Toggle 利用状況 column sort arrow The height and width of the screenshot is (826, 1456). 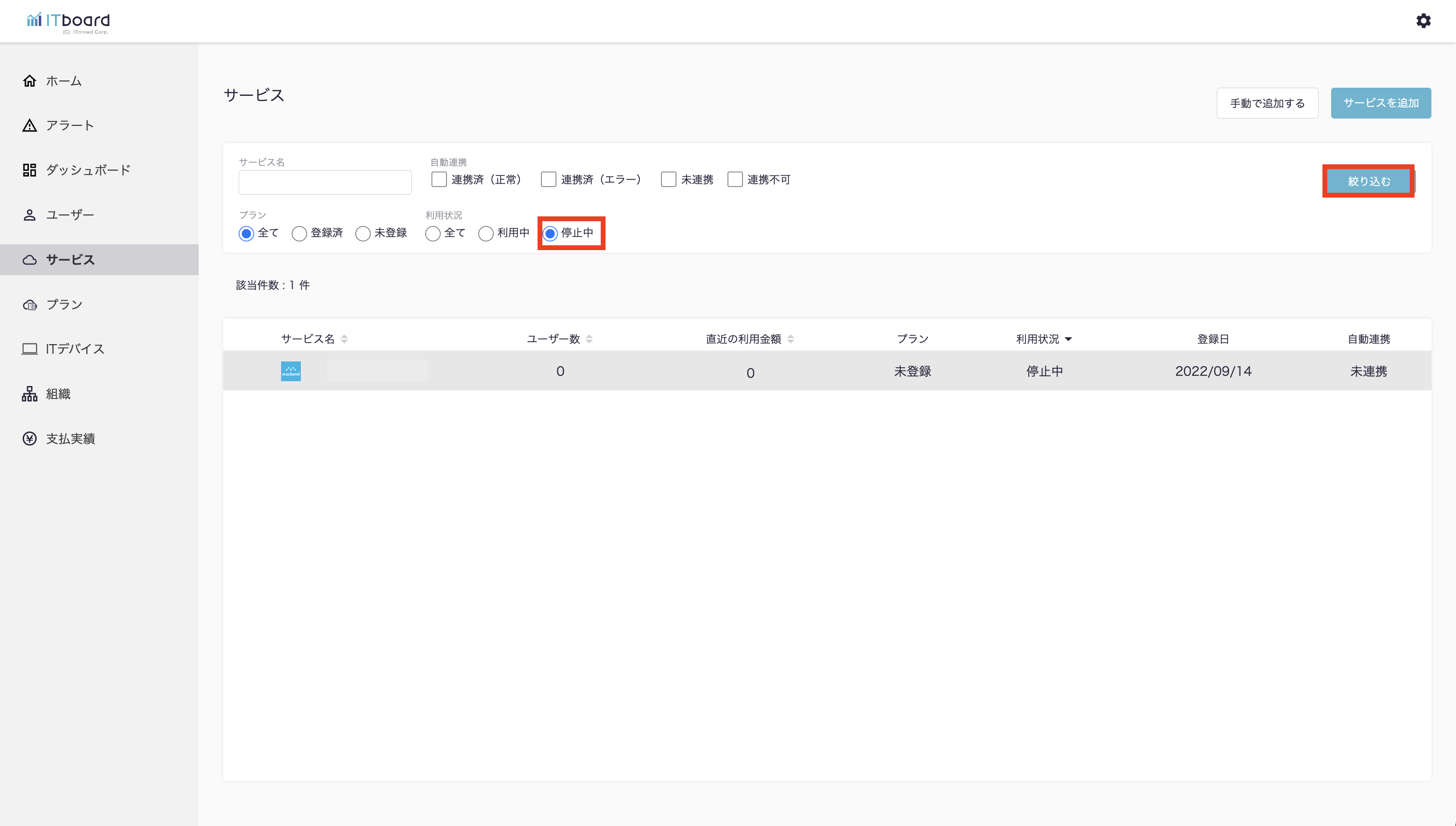point(1068,339)
